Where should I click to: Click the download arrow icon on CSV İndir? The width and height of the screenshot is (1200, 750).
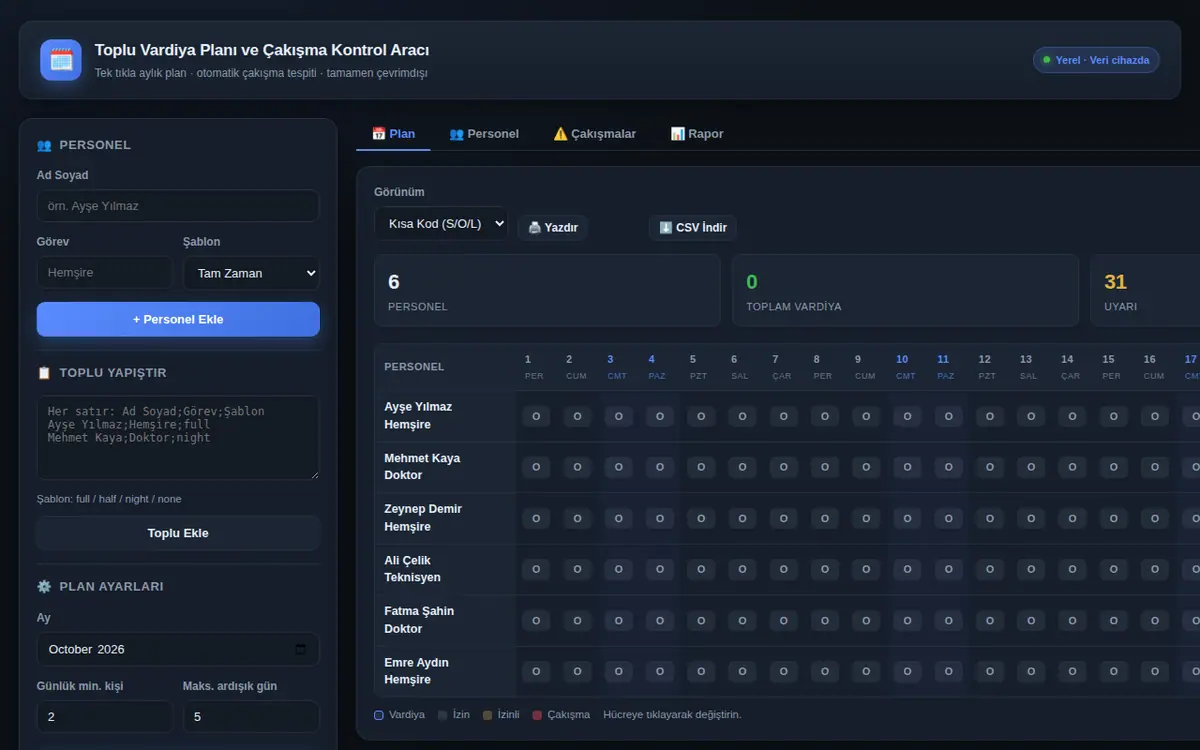coord(666,228)
